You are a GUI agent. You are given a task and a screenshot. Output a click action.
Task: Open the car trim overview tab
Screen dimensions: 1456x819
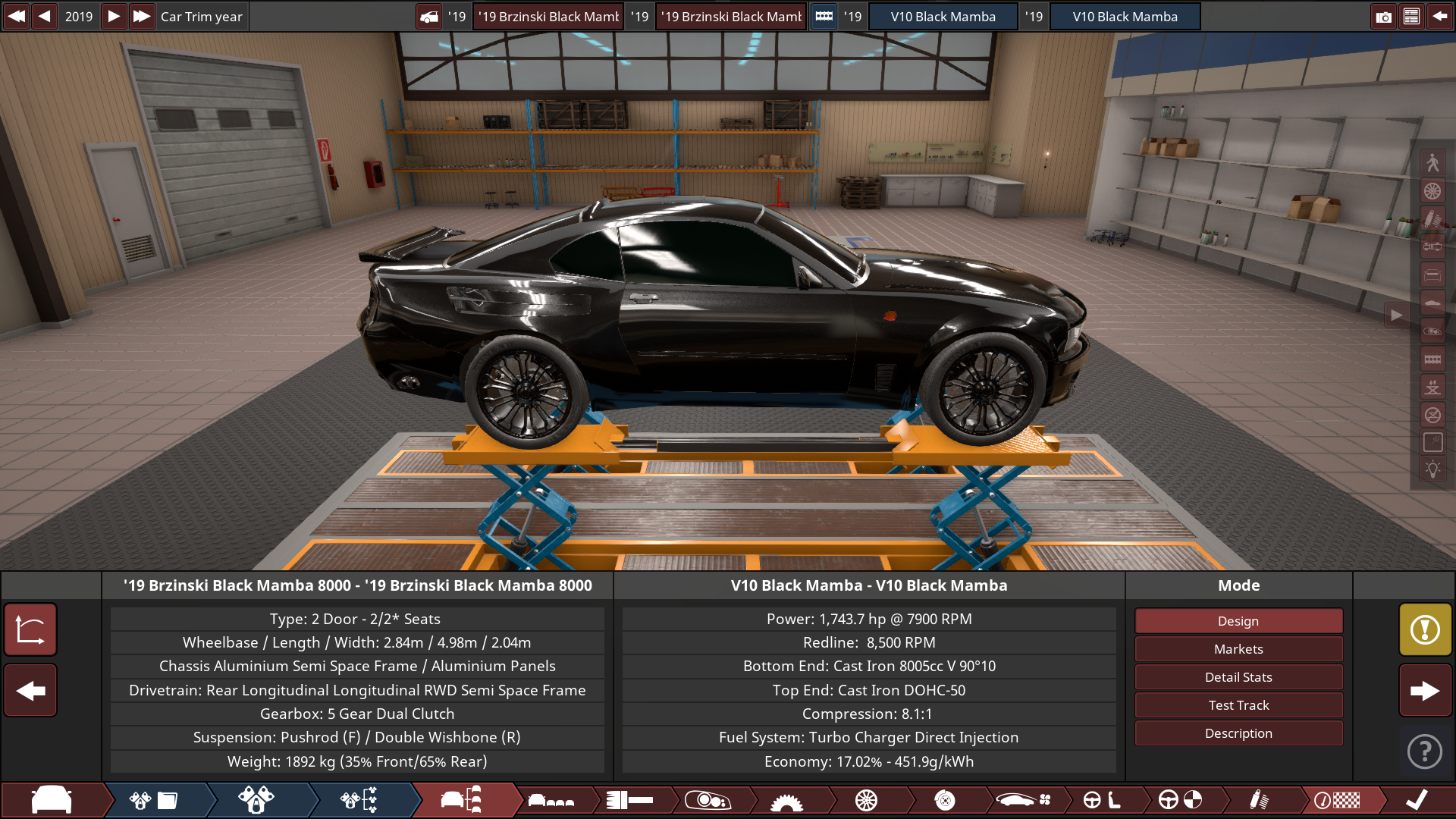pos(463,800)
